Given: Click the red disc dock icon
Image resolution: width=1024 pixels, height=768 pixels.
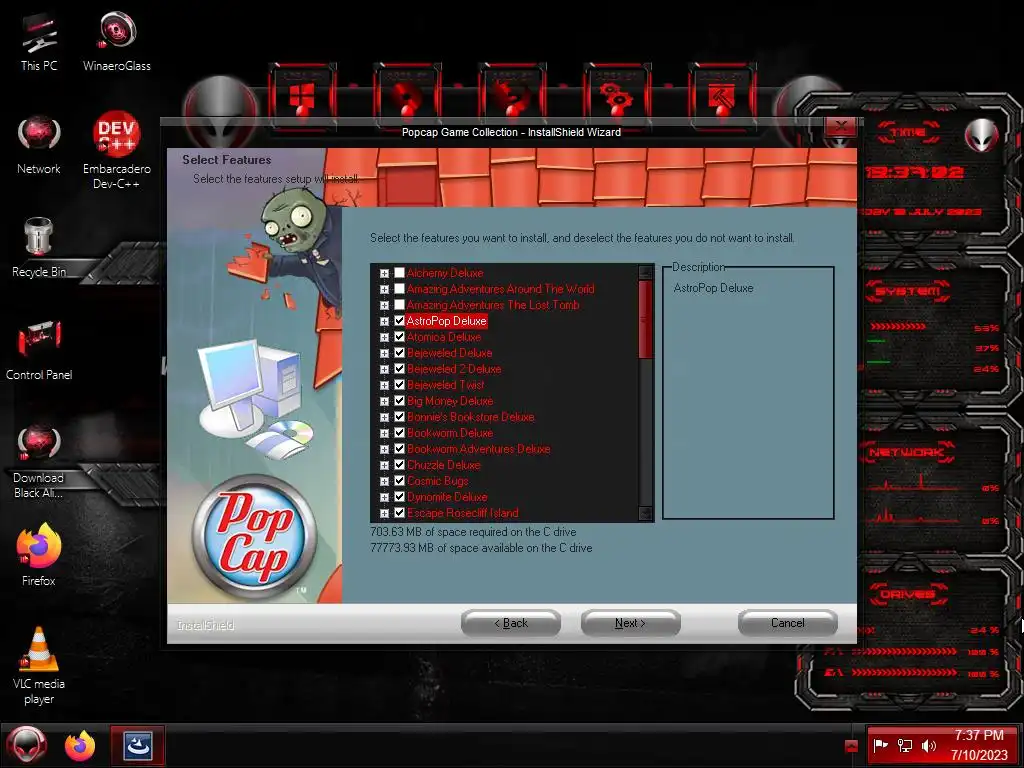Looking at the screenshot, I should click(407, 97).
